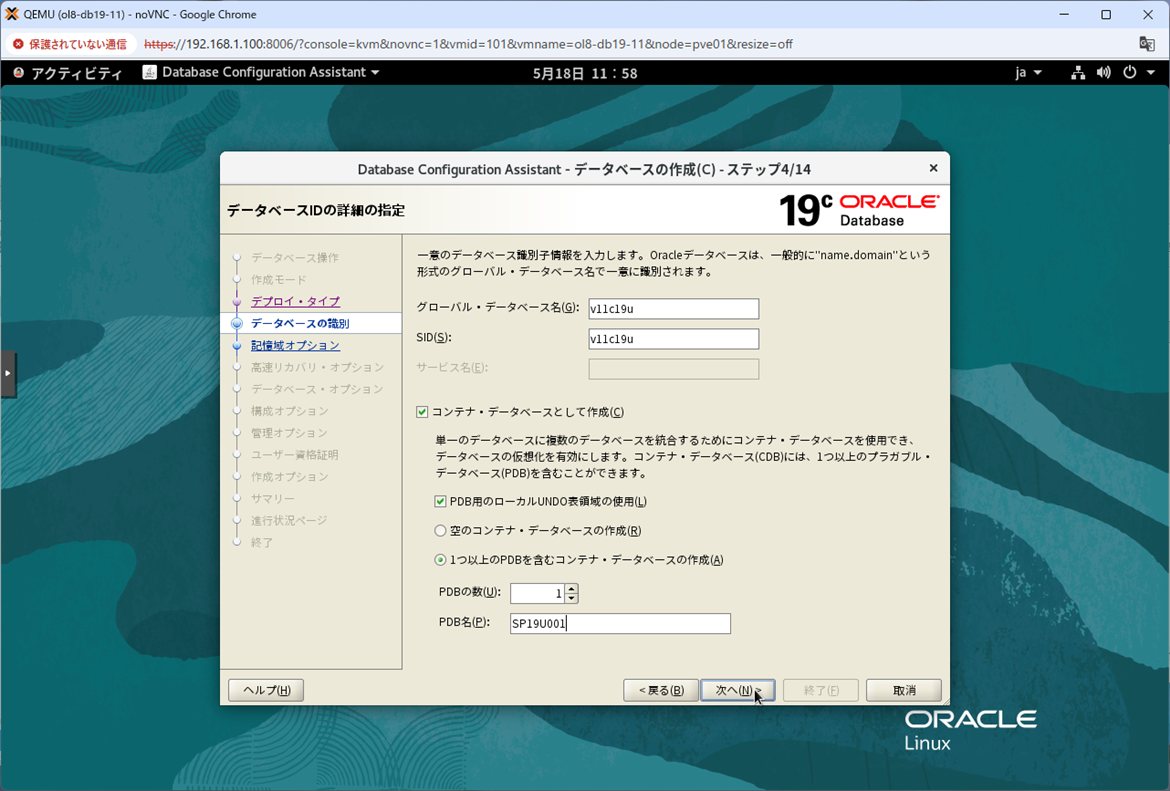This screenshot has height=791, width=1170.
Task: Click the Summary (サマリー) step
Action: pos(272,498)
